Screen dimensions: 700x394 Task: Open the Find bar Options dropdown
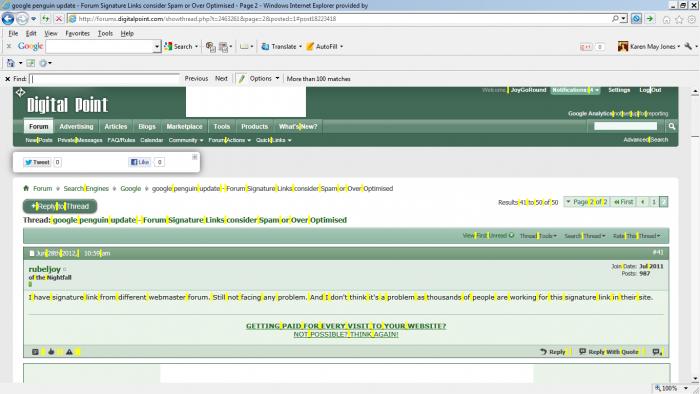[264, 79]
